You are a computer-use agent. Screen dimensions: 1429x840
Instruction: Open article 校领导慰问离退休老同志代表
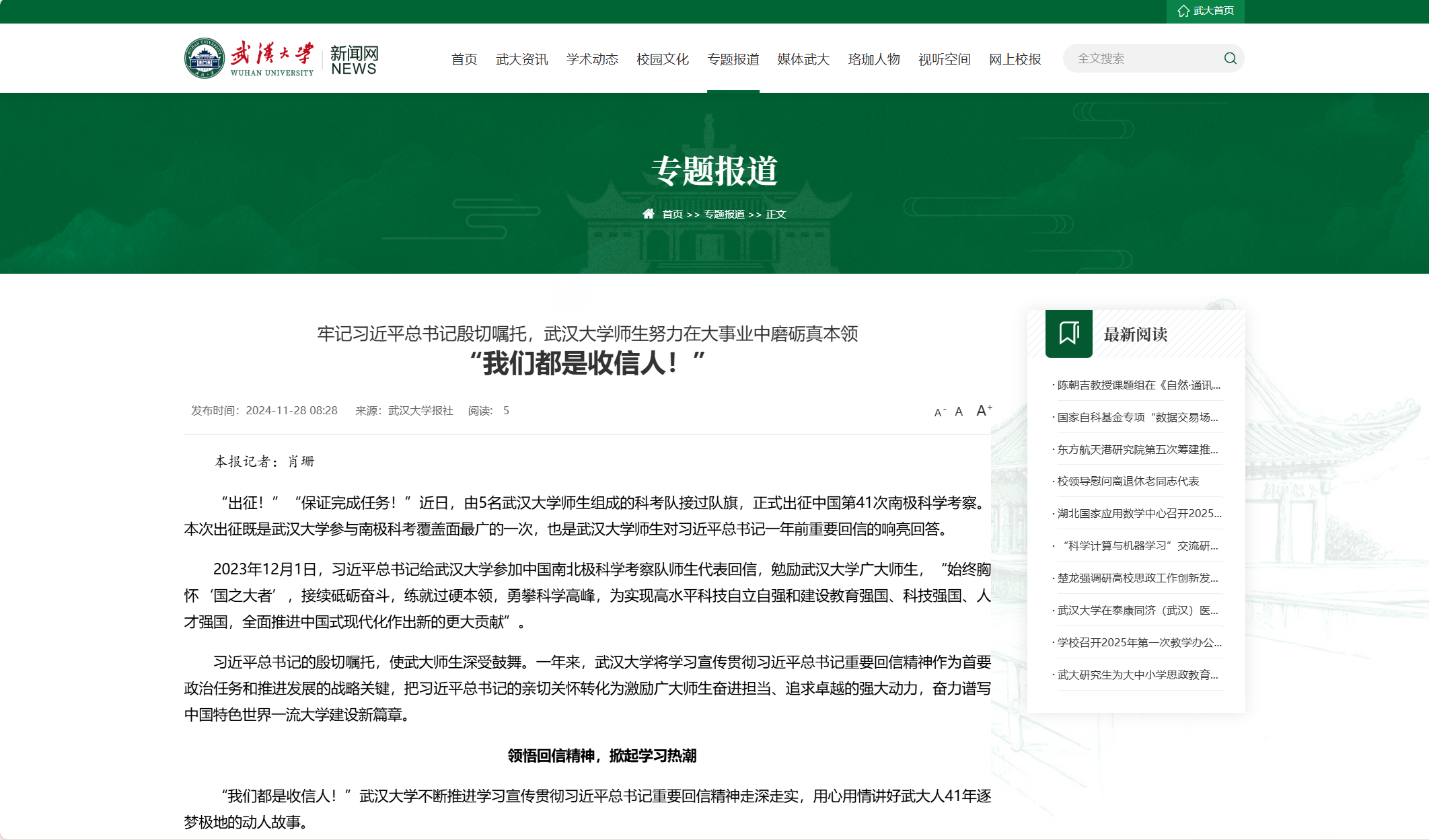tap(1128, 481)
